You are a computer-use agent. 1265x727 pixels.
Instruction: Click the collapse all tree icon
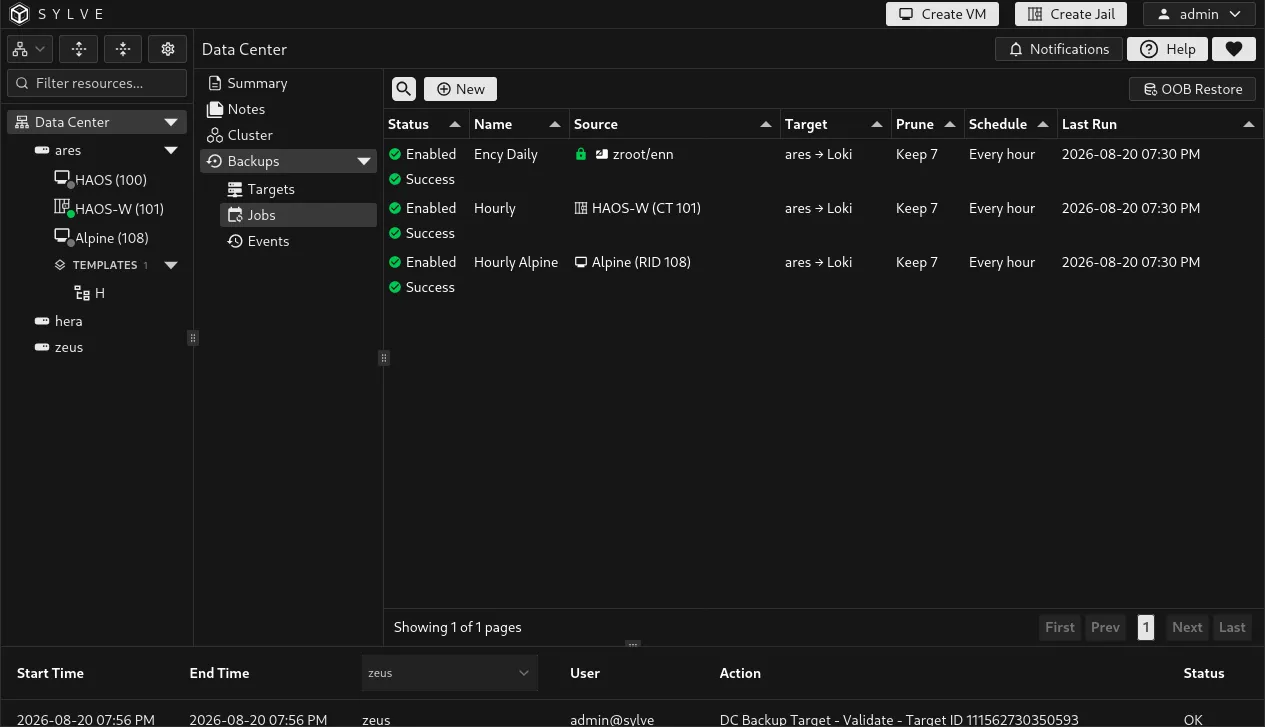point(123,49)
